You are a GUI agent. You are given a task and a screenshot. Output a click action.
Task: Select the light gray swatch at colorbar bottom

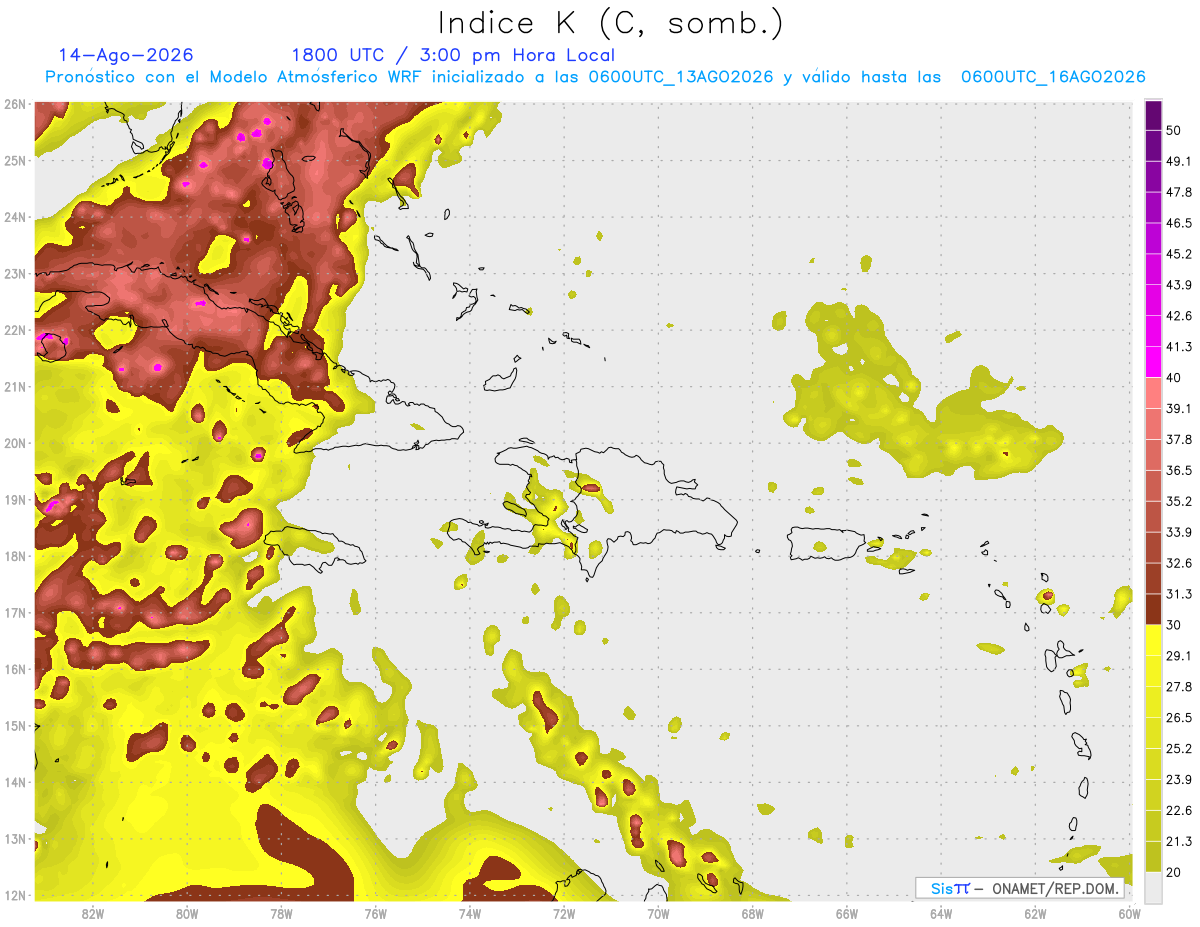1153,887
